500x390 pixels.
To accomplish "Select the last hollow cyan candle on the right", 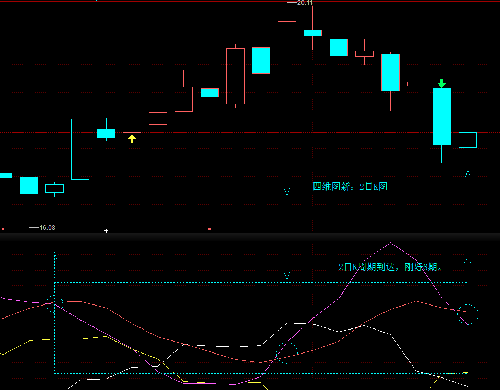I will [x=468, y=140].
